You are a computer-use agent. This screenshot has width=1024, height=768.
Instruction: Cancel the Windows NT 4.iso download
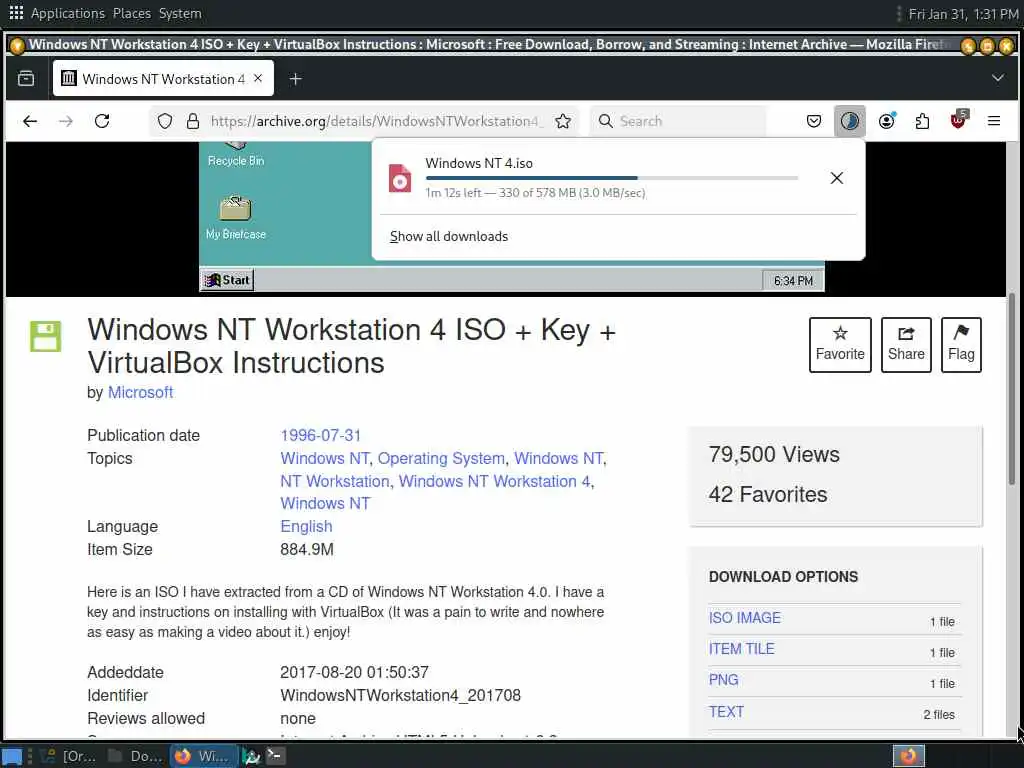[x=837, y=178]
